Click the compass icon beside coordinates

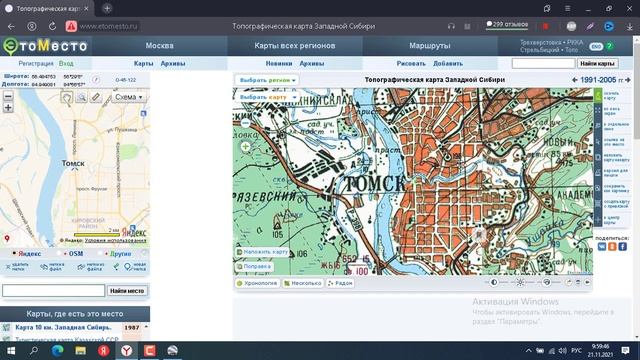pos(96,80)
